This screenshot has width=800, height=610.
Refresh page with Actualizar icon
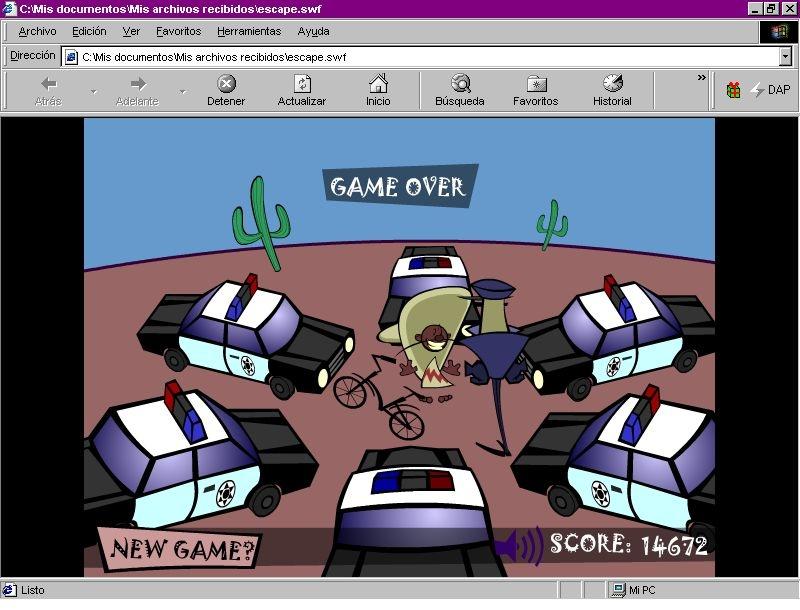click(x=302, y=84)
